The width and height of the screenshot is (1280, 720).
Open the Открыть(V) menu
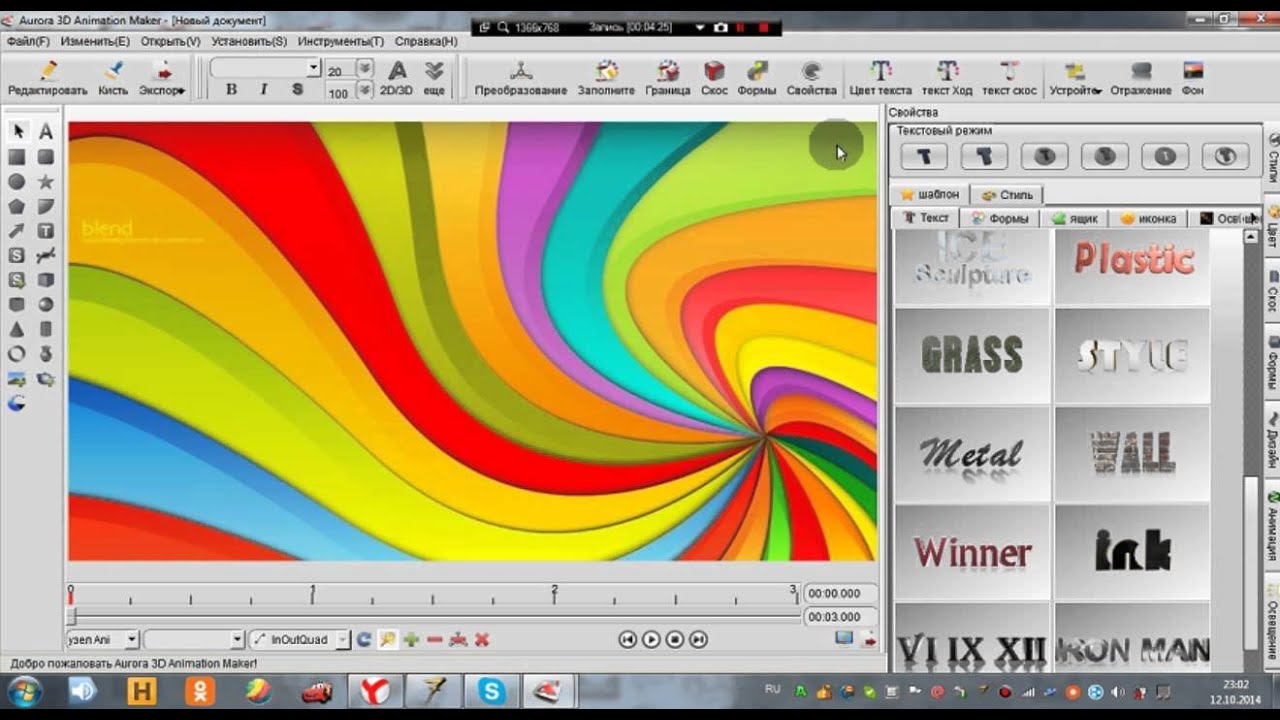point(170,41)
